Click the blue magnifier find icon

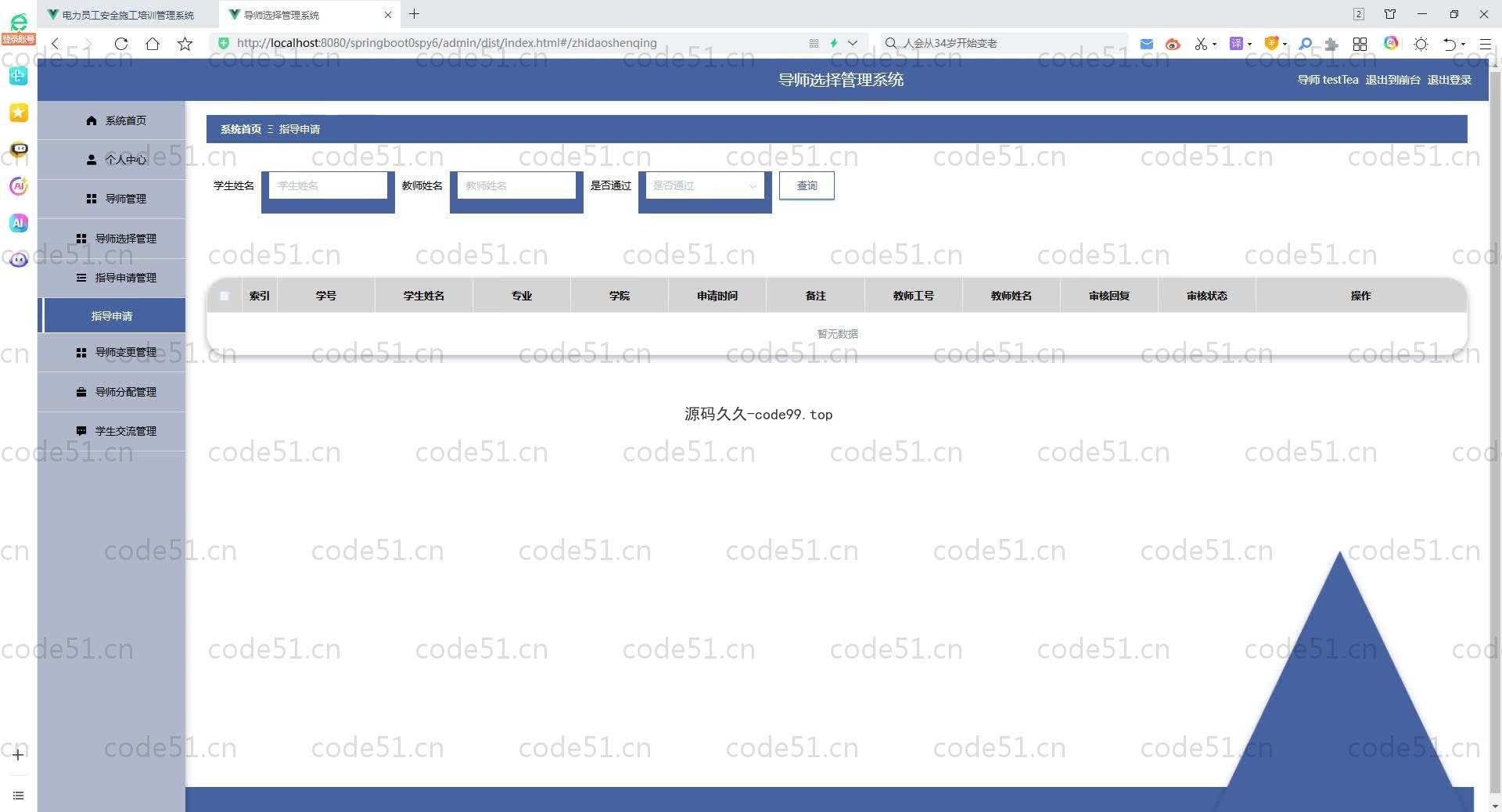click(1305, 44)
